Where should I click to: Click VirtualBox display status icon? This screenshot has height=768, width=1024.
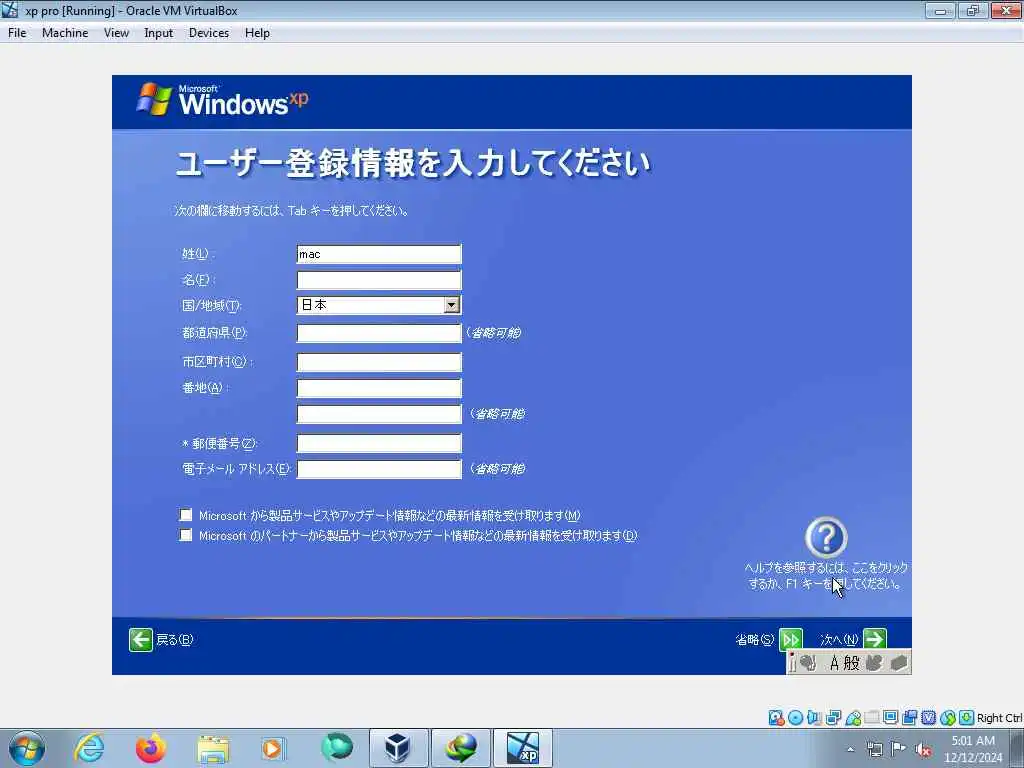[x=890, y=718]
